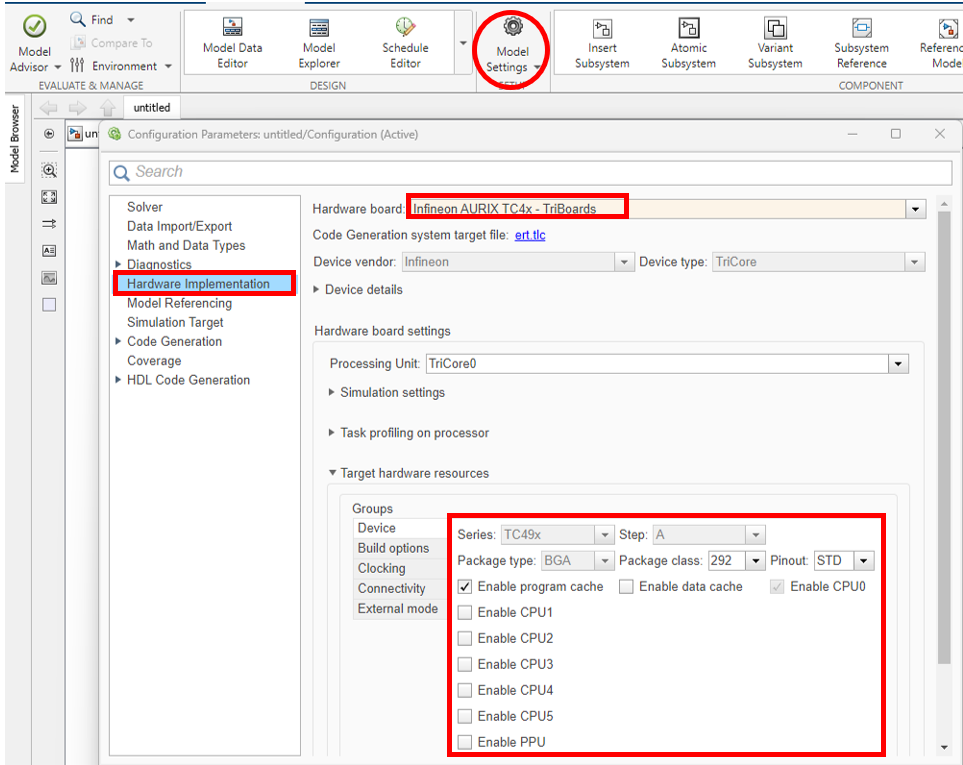
Task: Select Hardware Implementation in the tree
Action: tap(198, 284)
